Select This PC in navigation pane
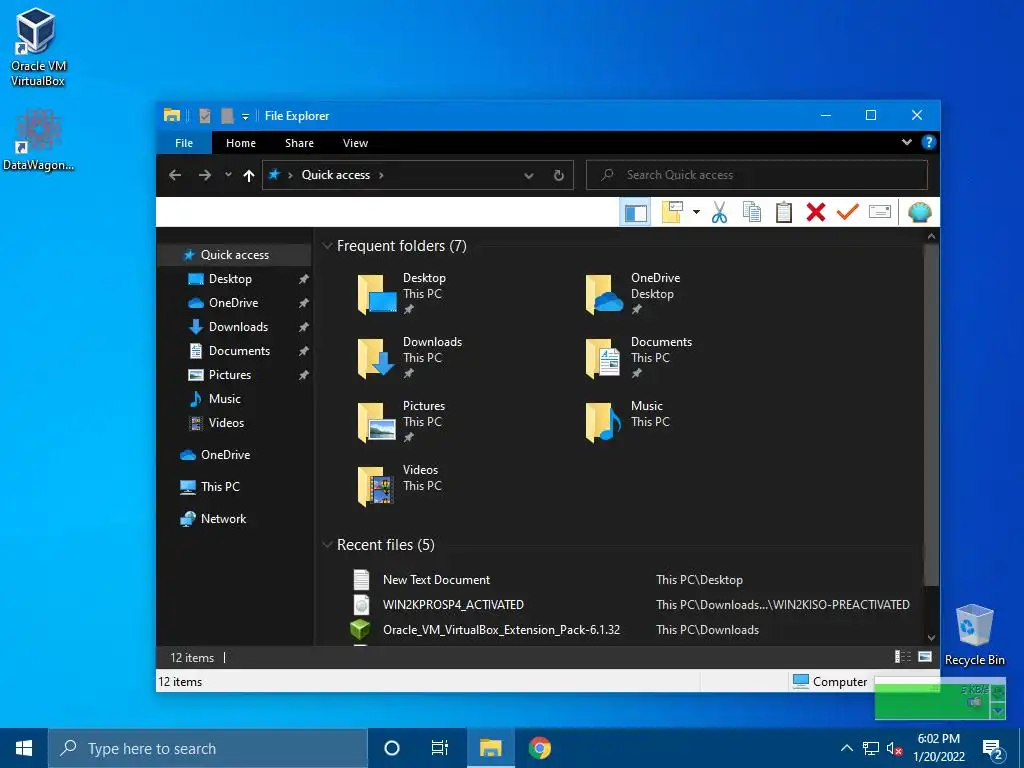1024x768 pixels. [221, 487]
